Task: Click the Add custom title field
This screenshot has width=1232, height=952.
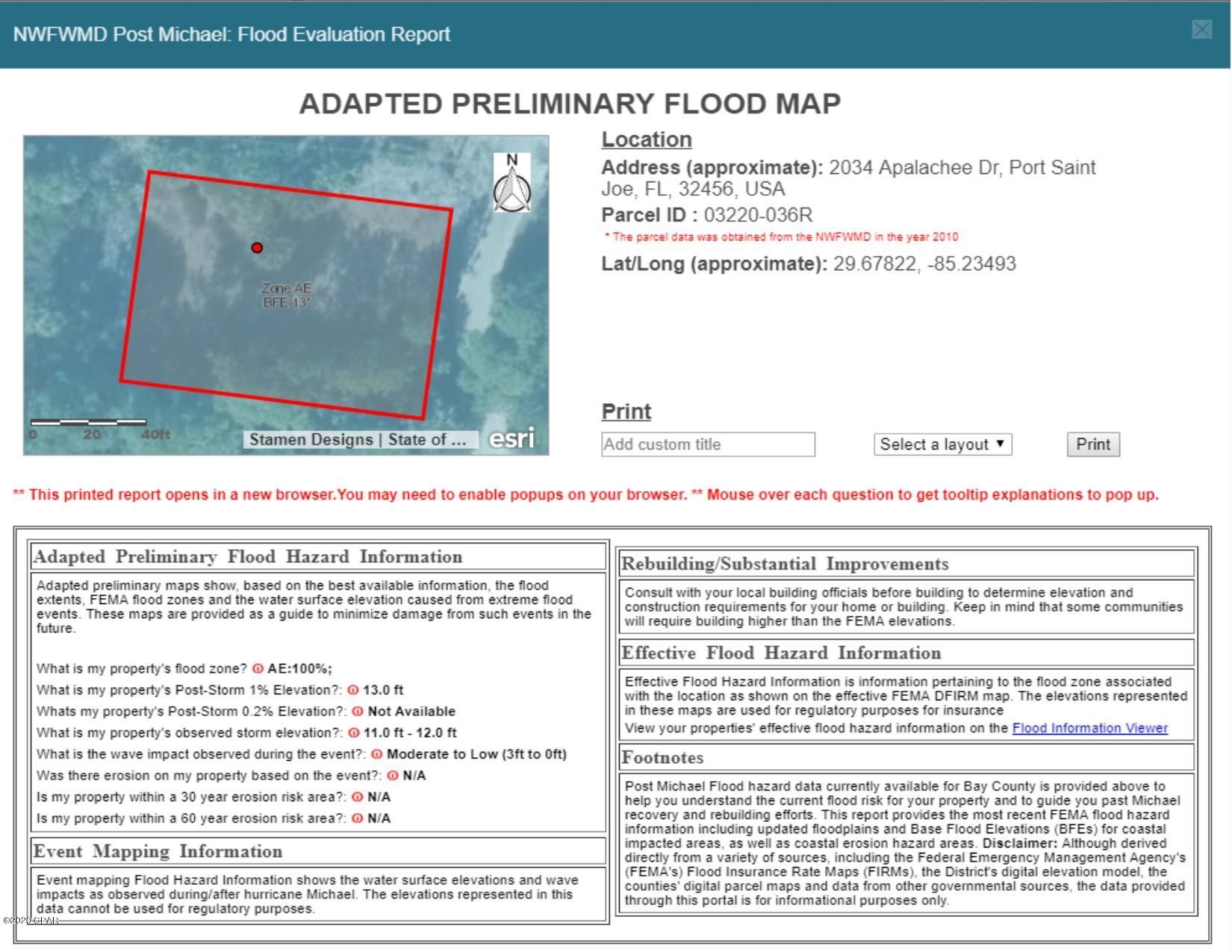Action: coord(708,445)
